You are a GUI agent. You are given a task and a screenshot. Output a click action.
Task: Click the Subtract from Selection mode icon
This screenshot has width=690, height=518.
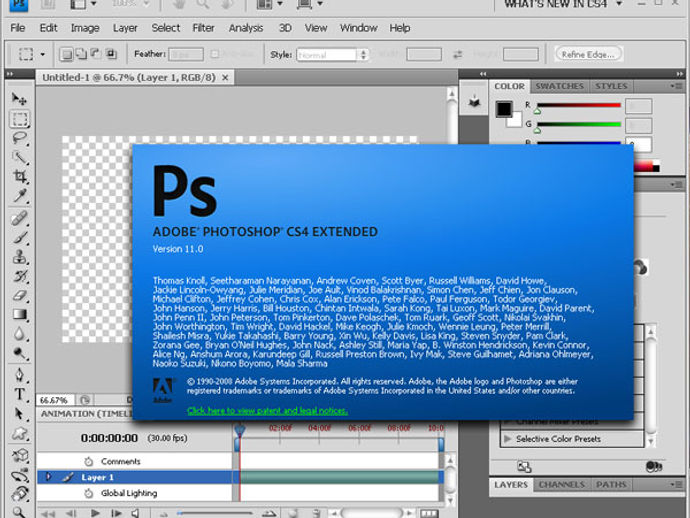(x=95, y=54)
